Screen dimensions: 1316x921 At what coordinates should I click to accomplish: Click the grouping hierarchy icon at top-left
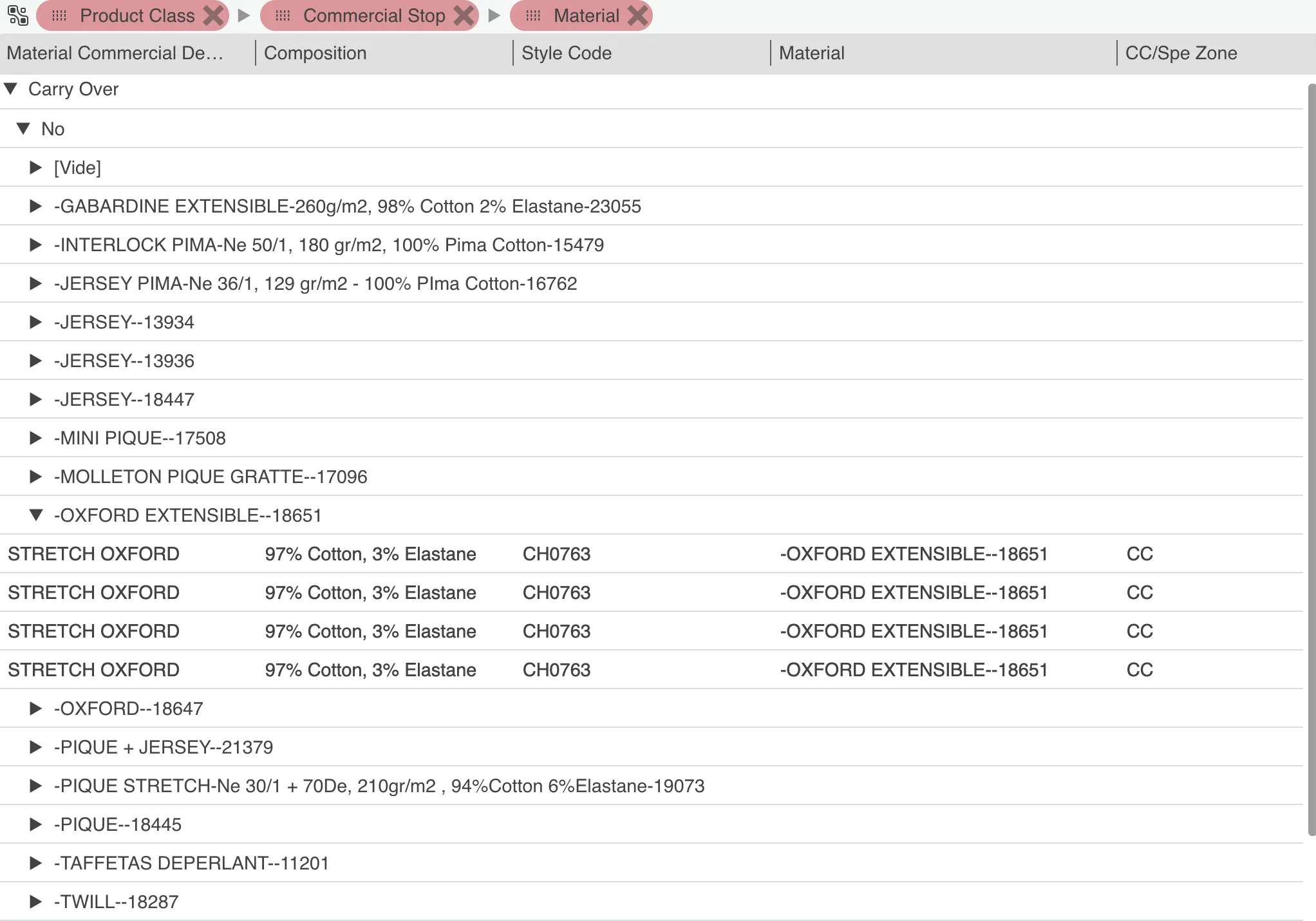18,15
